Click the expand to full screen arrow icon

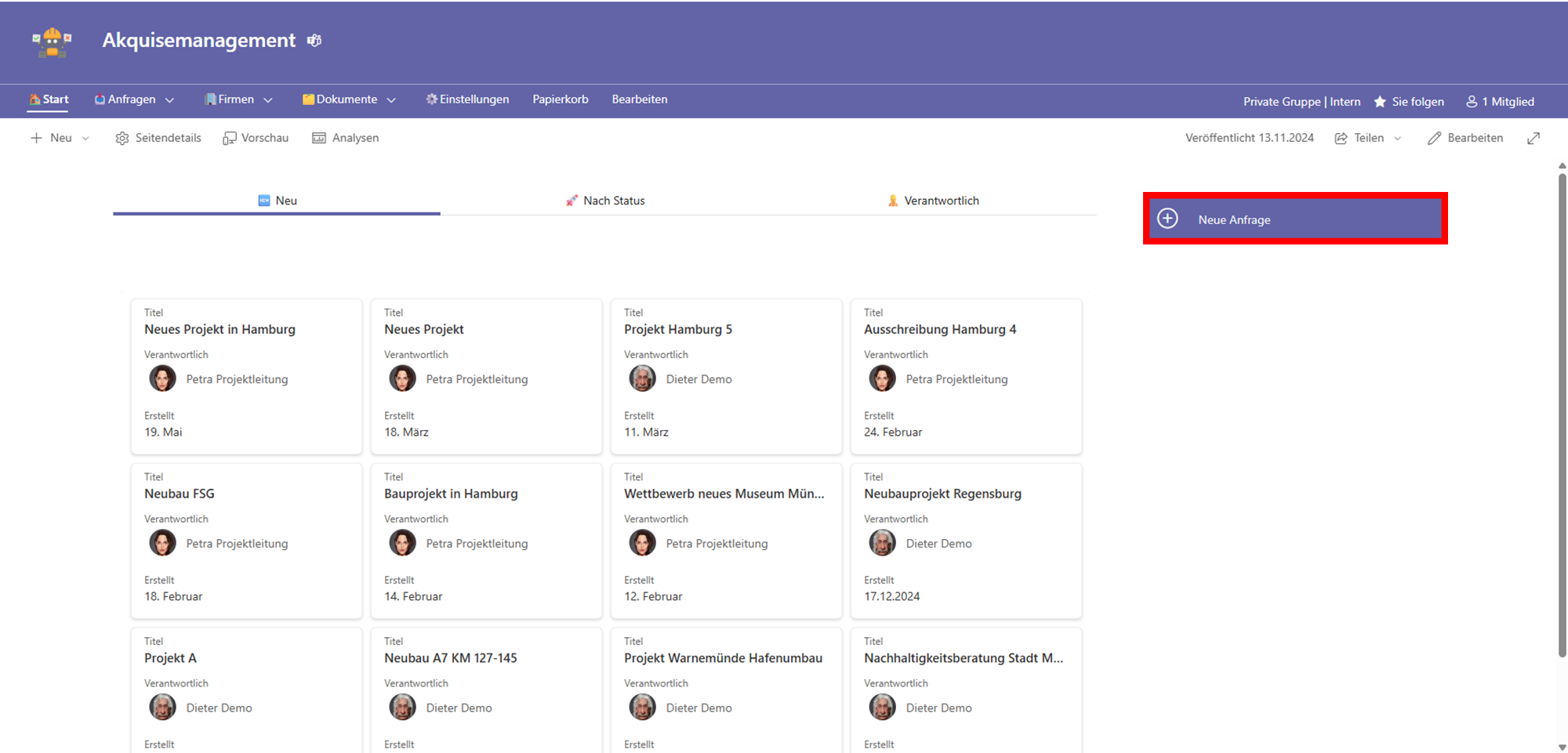pyautogui.click(x=1534, y=139)
